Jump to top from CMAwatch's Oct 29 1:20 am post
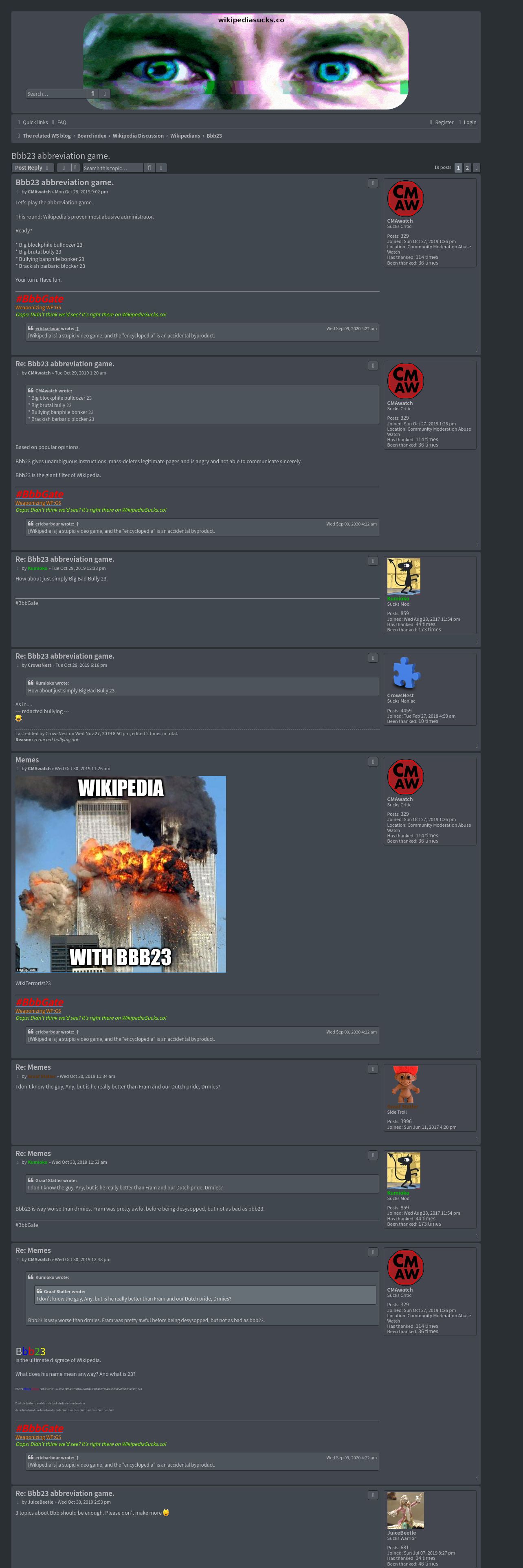Screen dimensions: 523x1568 476,545
